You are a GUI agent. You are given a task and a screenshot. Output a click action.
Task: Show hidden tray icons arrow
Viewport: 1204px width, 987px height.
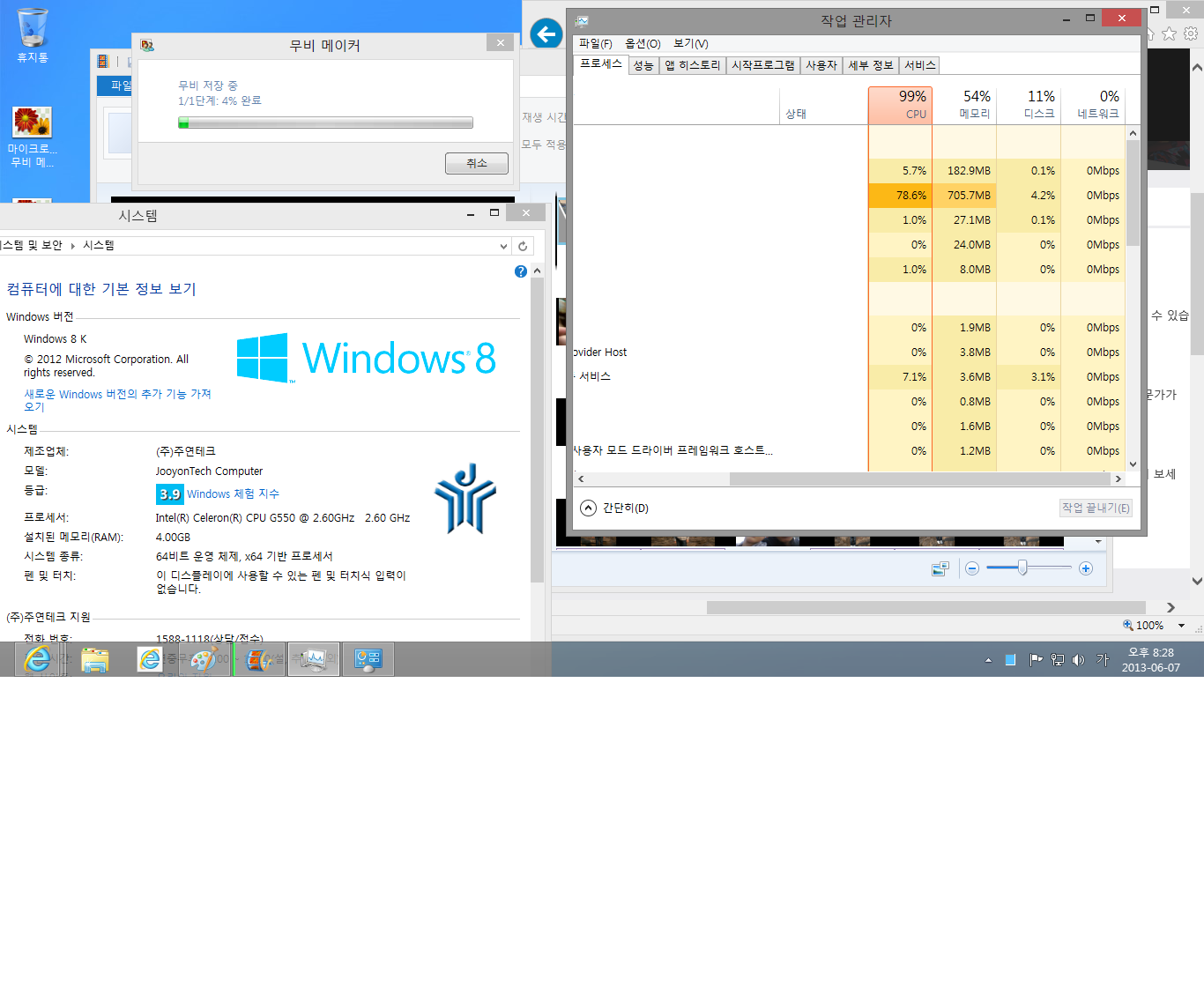[x=988, y=660]
